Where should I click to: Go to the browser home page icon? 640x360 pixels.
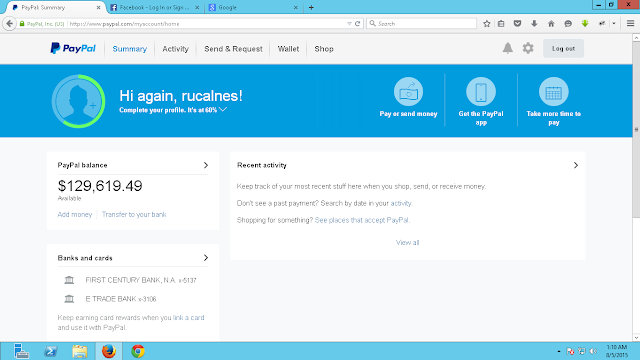551,24
